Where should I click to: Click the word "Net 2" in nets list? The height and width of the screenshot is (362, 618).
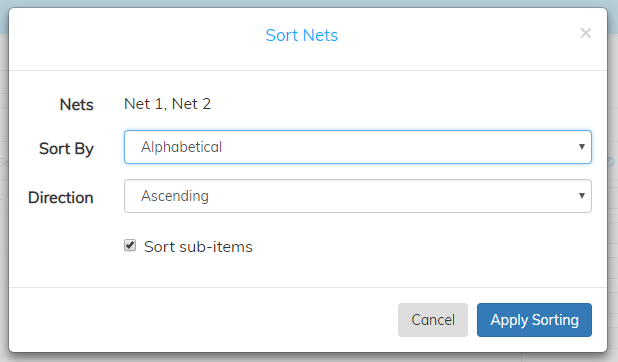(192, 104)
